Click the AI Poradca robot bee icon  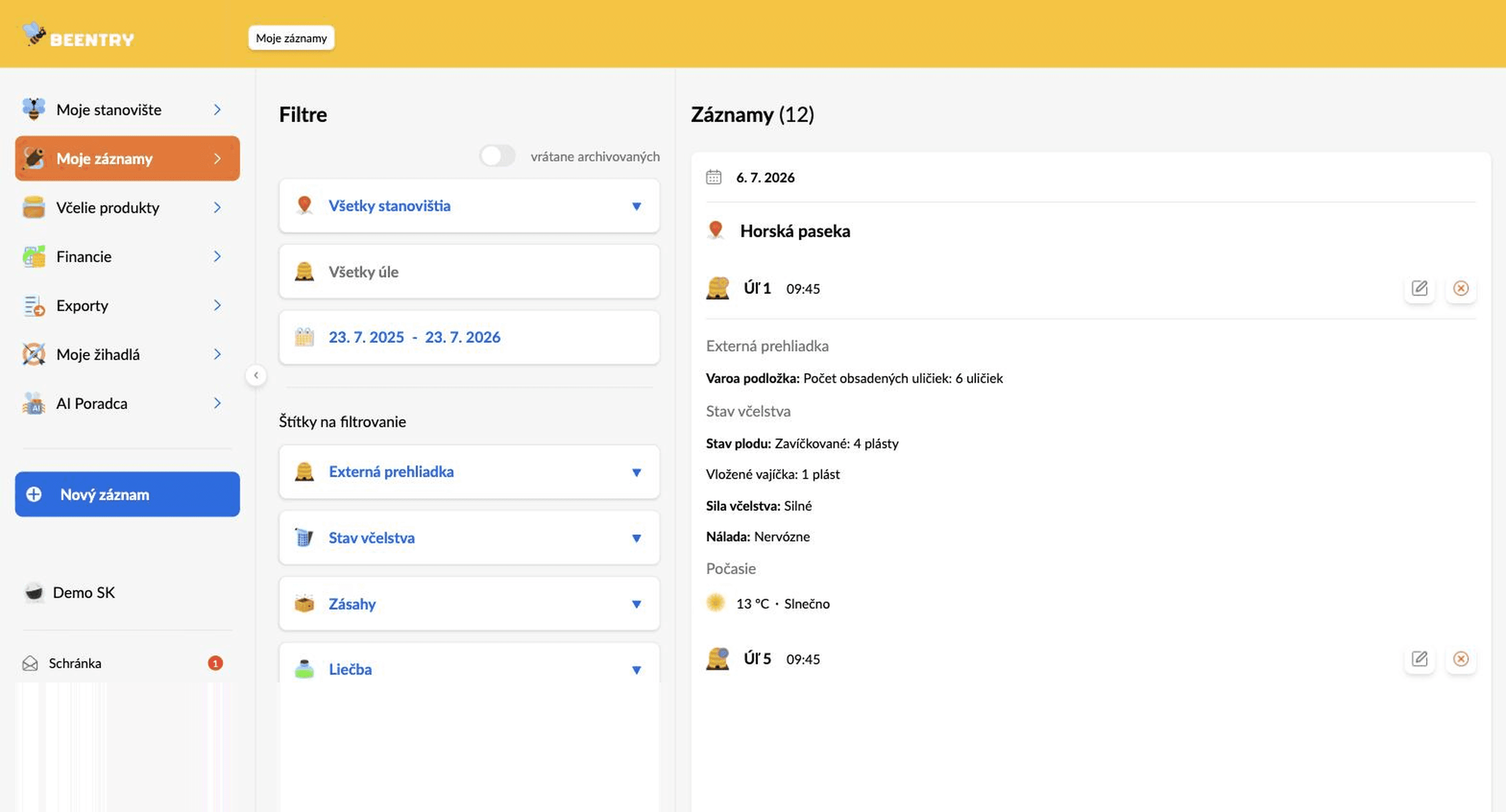pyautogui.click(x=34, y=403)
